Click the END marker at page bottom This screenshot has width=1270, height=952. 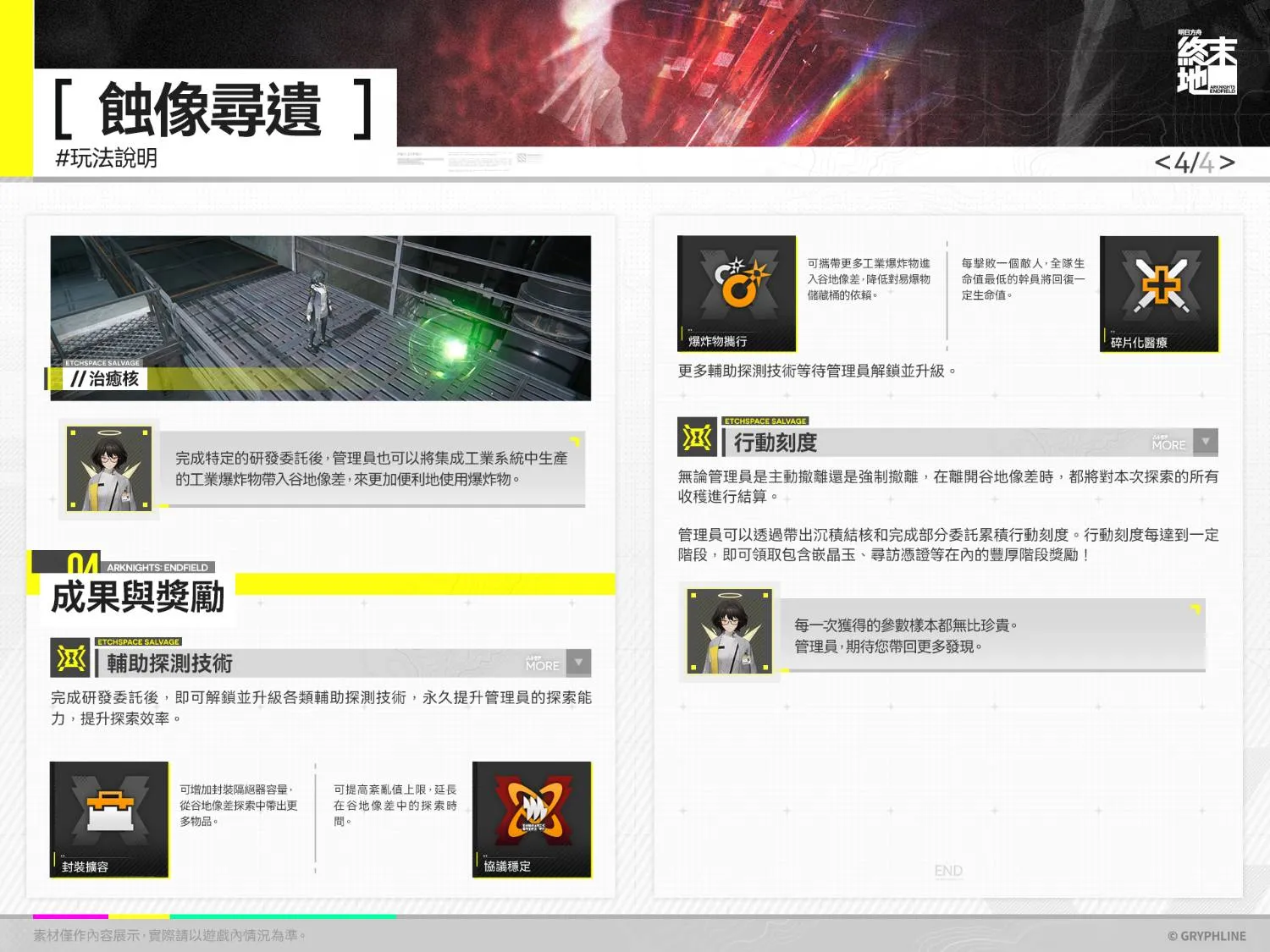pyautogui.click(x=948, y=871)
